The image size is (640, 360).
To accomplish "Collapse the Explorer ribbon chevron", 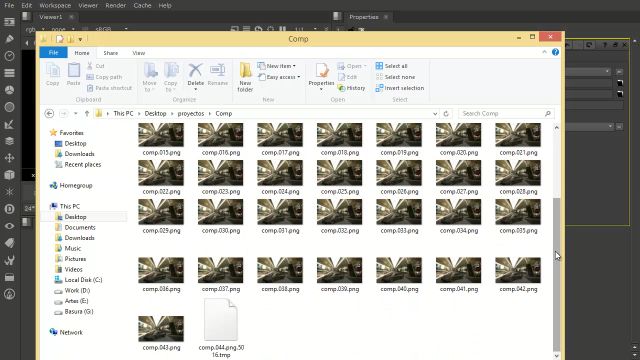I will (x=544, y=52).
